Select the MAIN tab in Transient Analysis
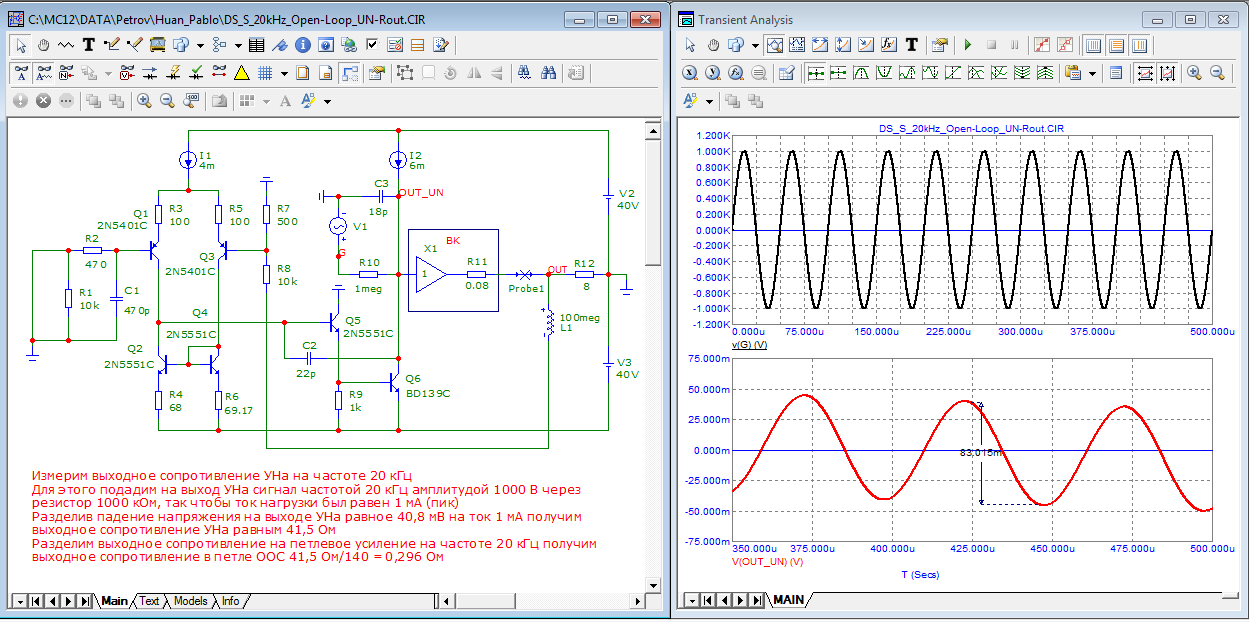Viewport: 1249px width, 622px height. (x=788, y=601)
